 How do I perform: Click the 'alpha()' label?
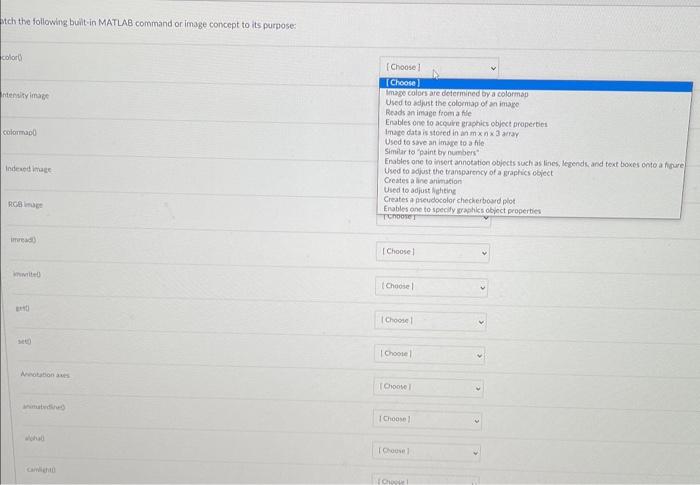35,439
